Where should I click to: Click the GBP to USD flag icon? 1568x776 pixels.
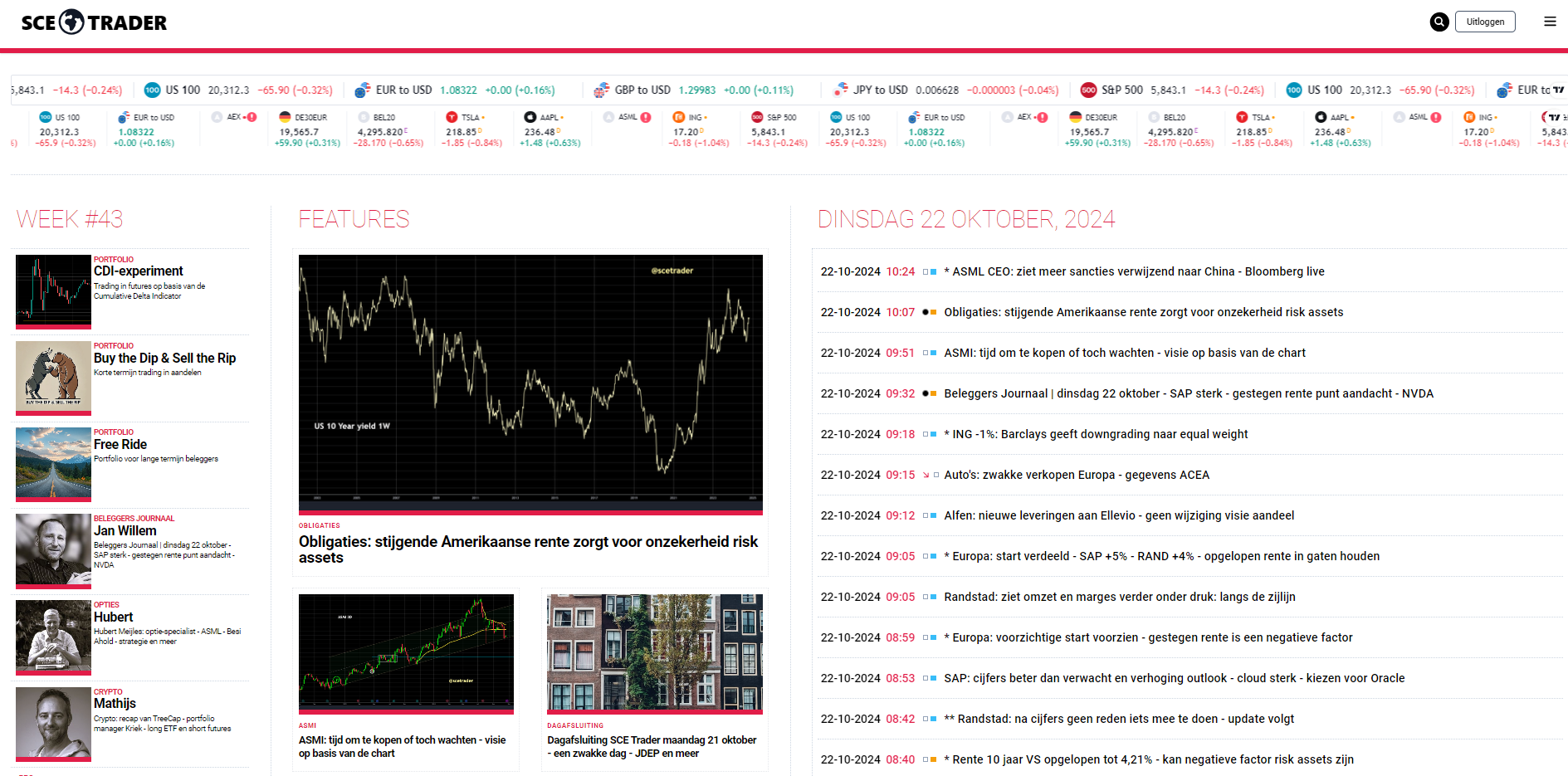(602, 90)
